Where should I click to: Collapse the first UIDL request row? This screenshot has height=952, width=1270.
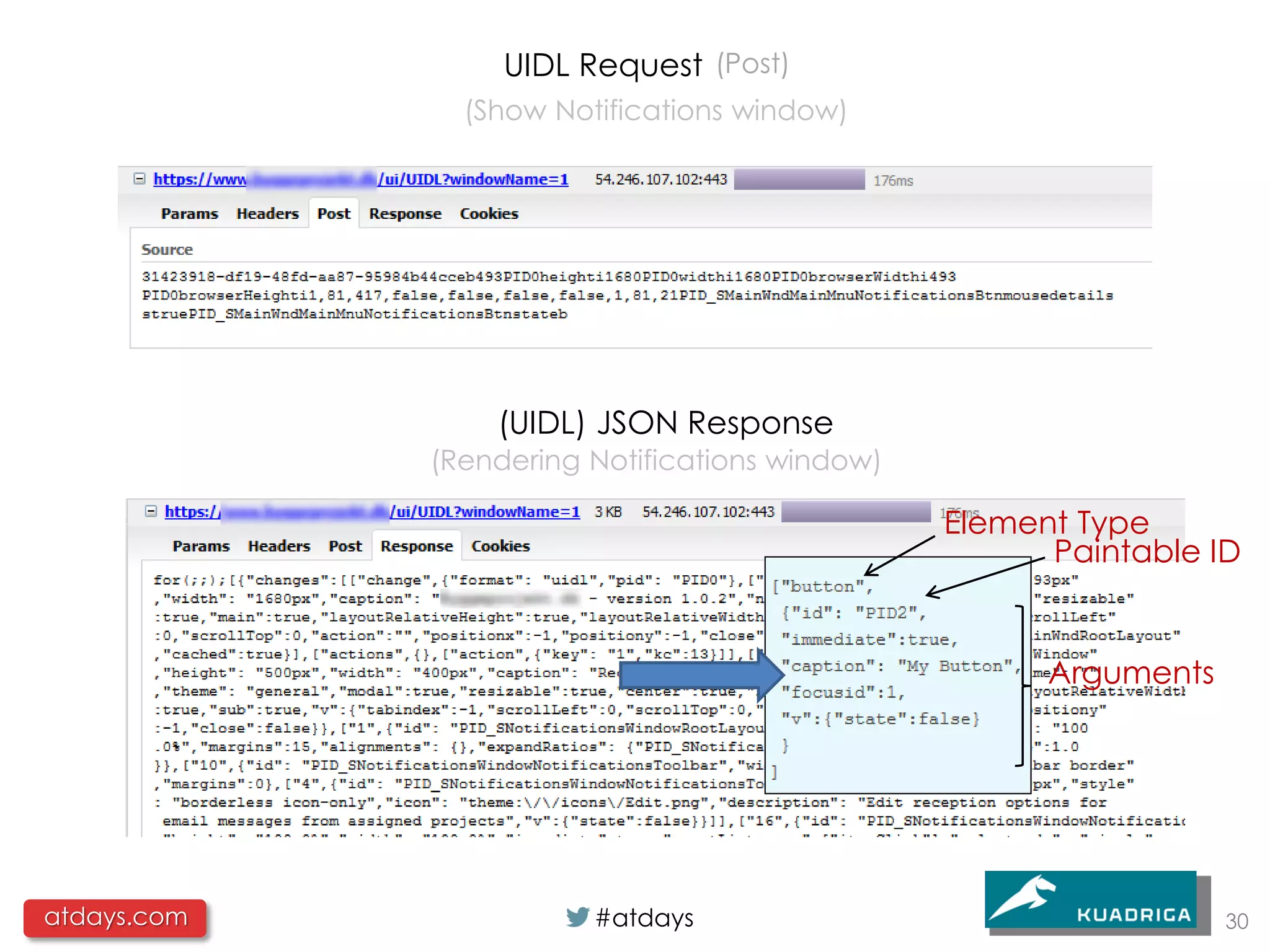pyautogui.click(x=140, y=179)
